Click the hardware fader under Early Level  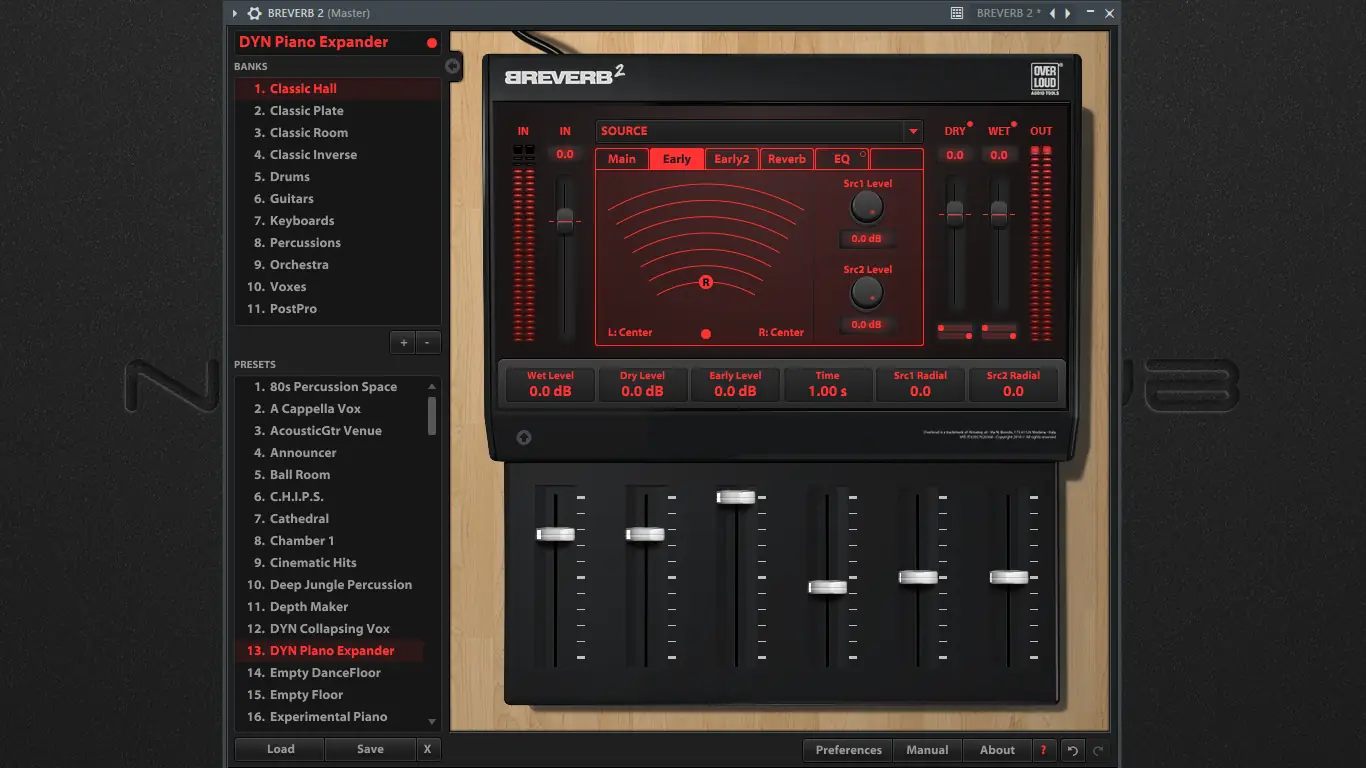tap(736, 497)
